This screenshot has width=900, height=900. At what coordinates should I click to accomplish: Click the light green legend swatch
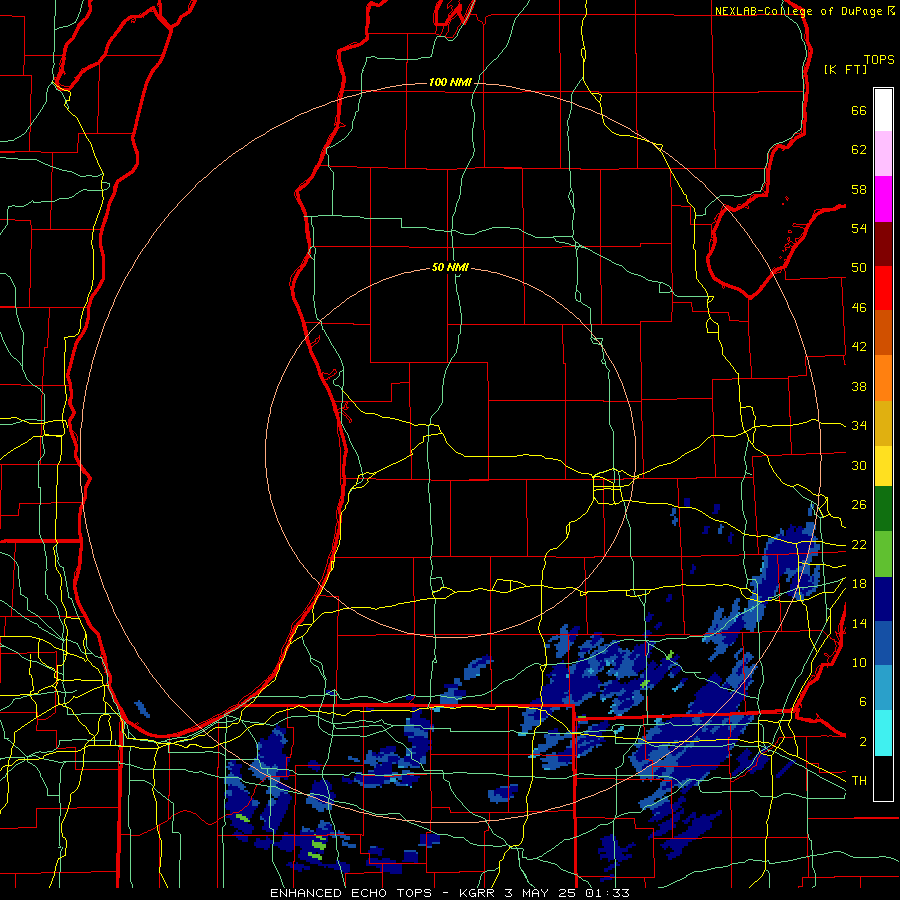883,554
